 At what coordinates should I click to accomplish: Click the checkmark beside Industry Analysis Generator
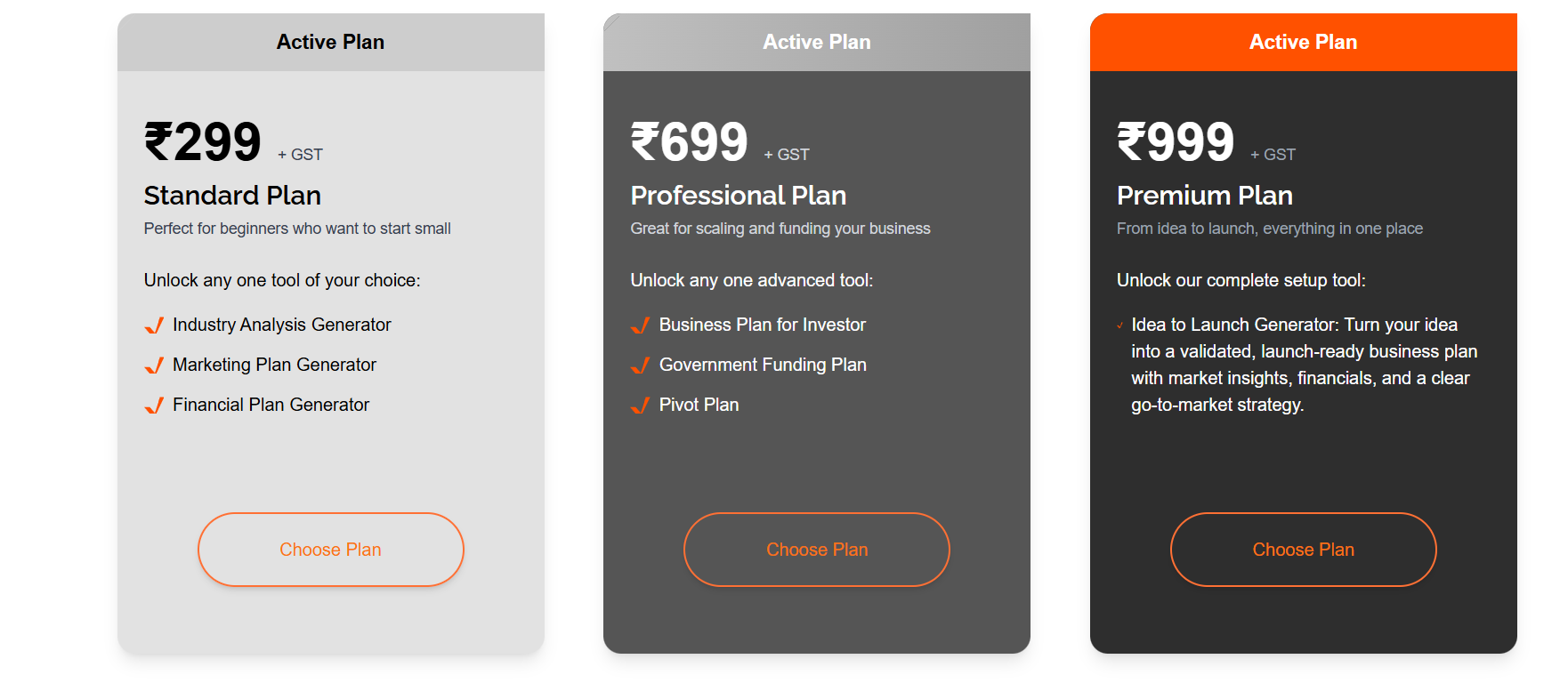tap(153, 326)
